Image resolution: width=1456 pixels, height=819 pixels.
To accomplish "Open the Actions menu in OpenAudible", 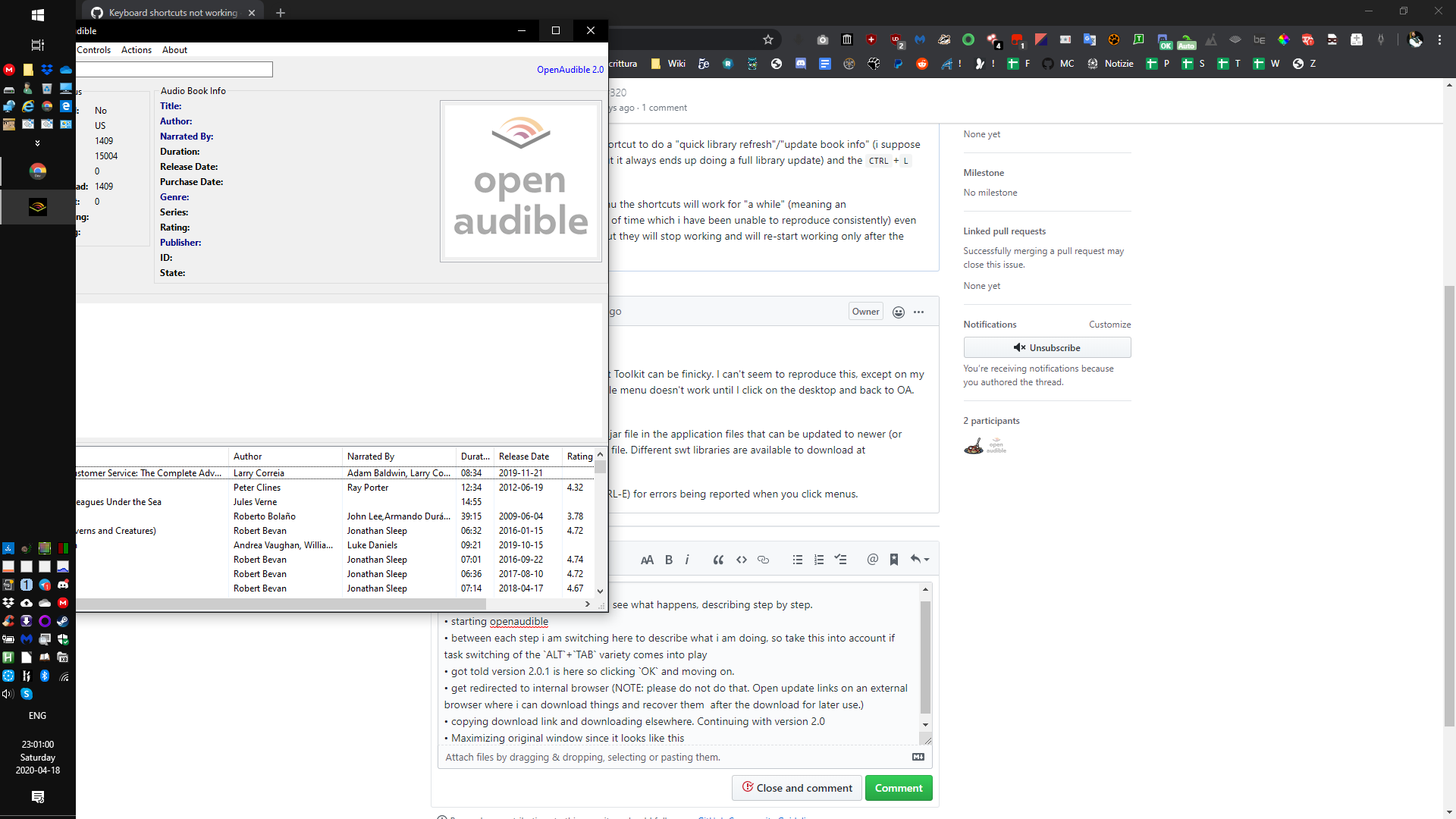I will pyautogui.click(x=136, y=50).
